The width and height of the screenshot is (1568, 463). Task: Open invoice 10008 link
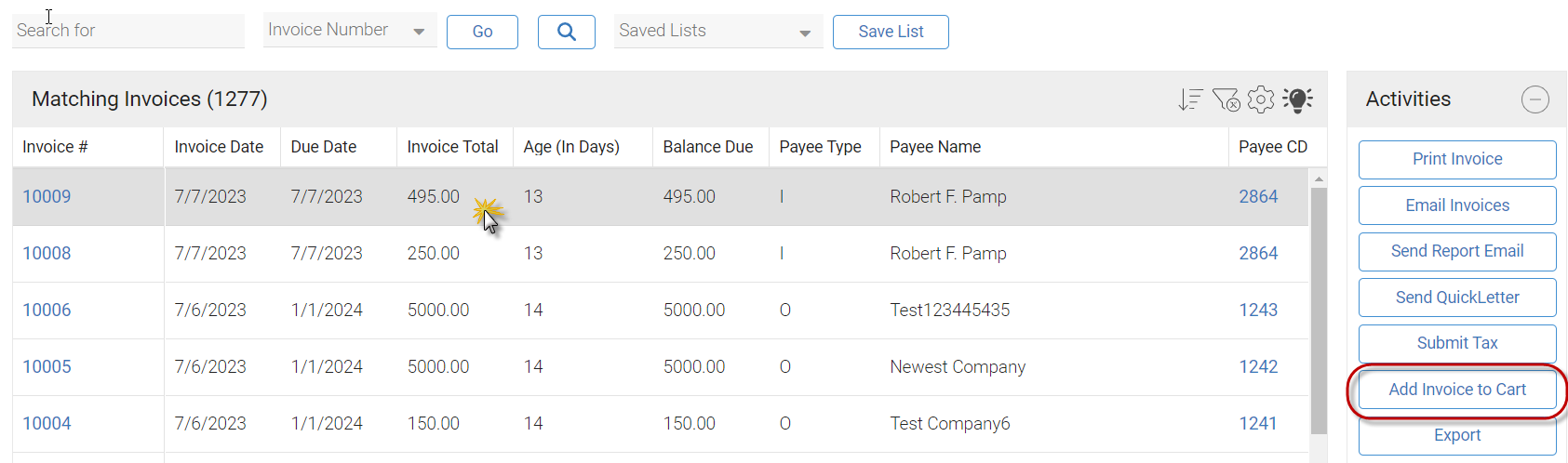click(47, 253)
